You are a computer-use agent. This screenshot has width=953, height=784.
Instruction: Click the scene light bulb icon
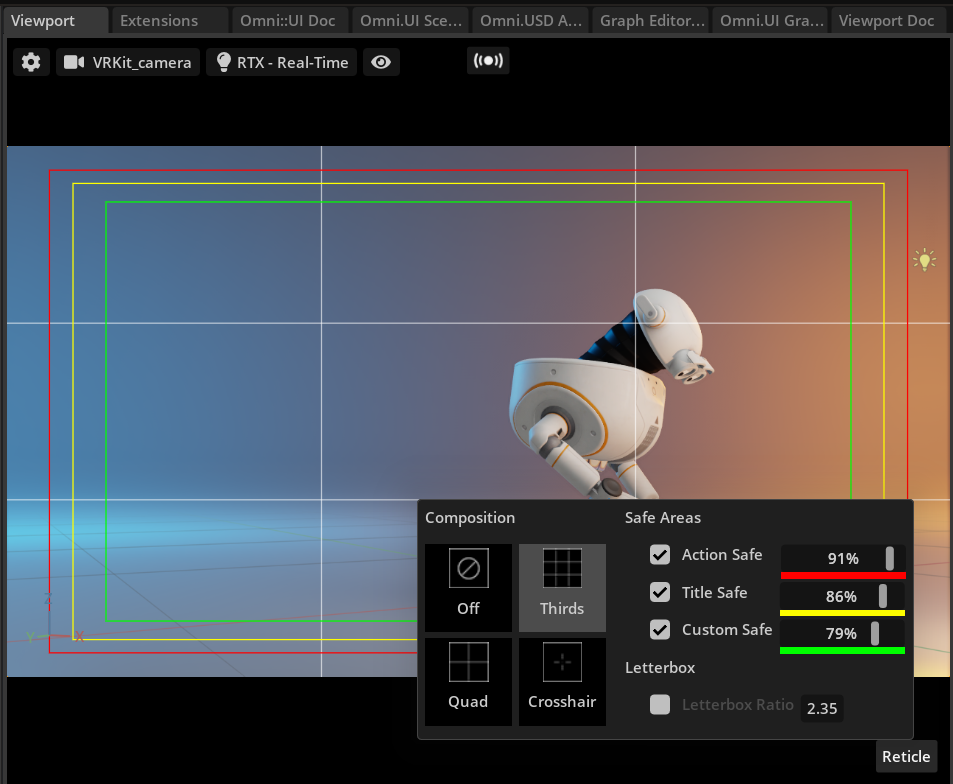pyautogui.click(x=923, y=258)
